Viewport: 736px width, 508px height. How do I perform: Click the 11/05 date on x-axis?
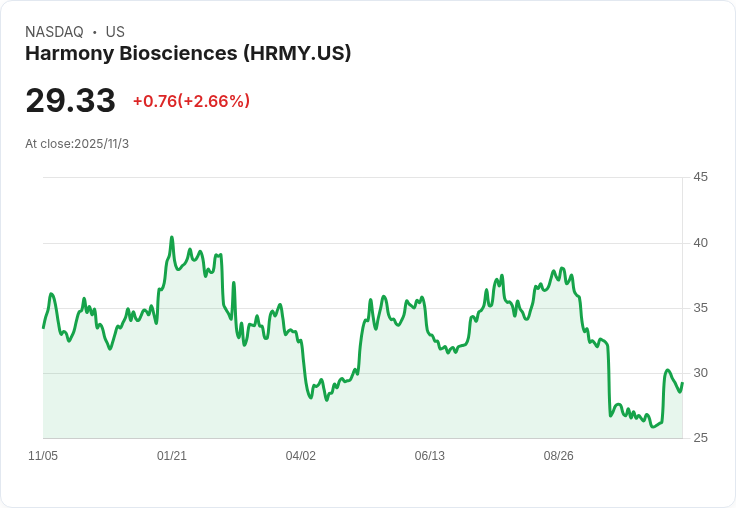click(43, 456)
